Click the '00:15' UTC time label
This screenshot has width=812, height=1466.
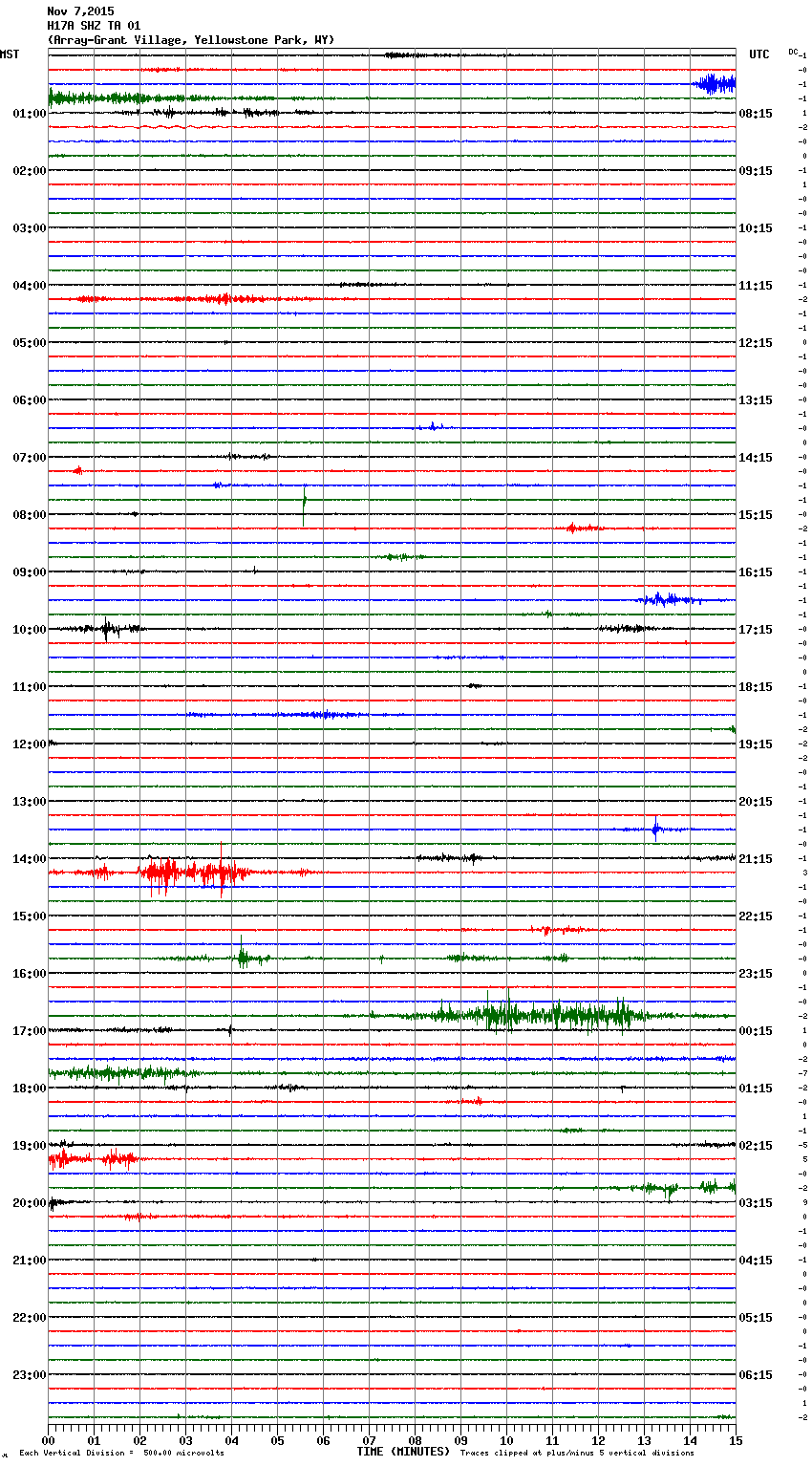756,1031
